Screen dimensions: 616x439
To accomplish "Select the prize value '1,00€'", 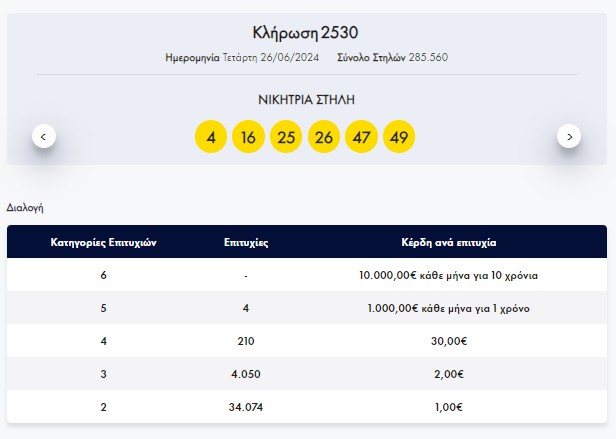I will [449, 407].
